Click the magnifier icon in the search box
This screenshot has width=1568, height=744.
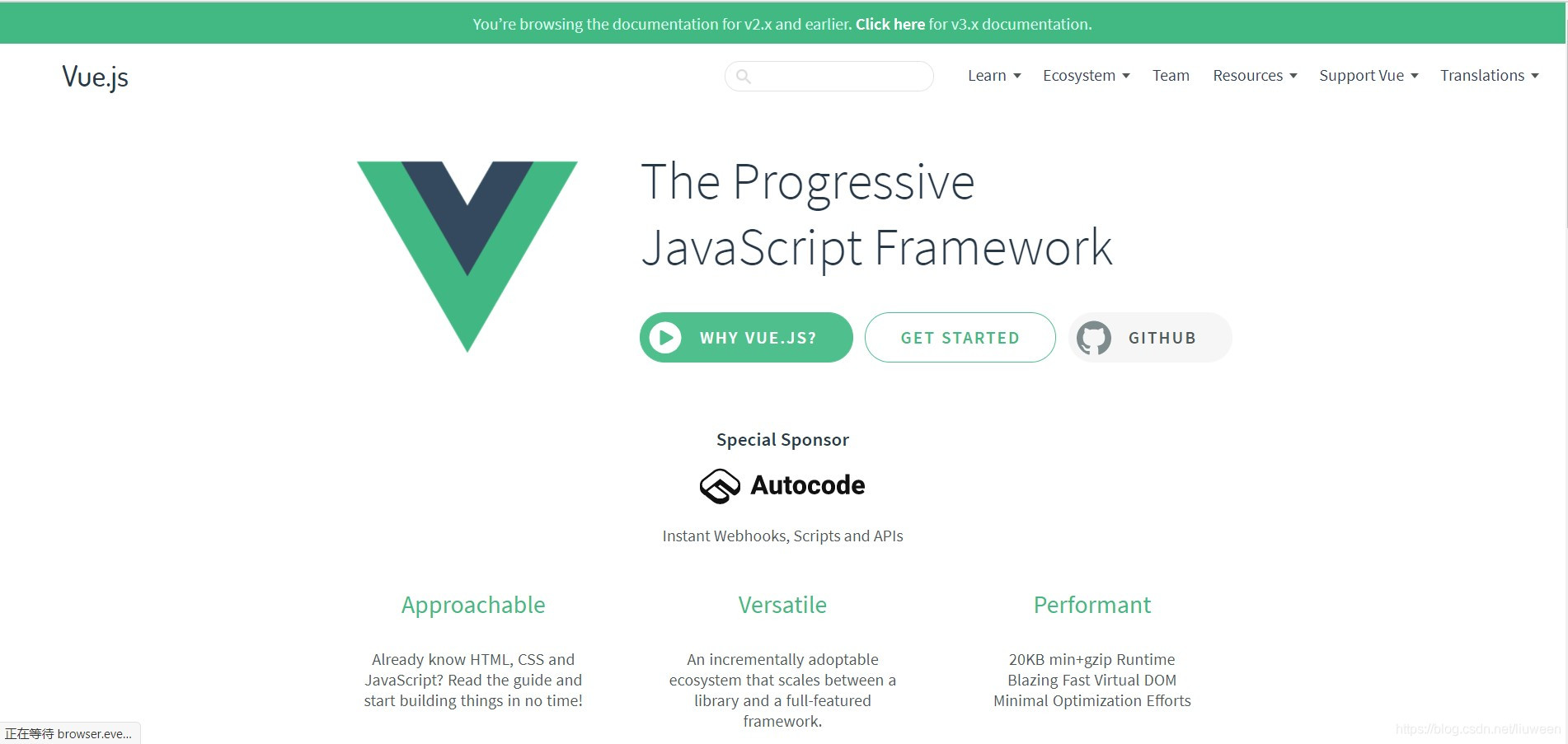[x=744, y=76]
